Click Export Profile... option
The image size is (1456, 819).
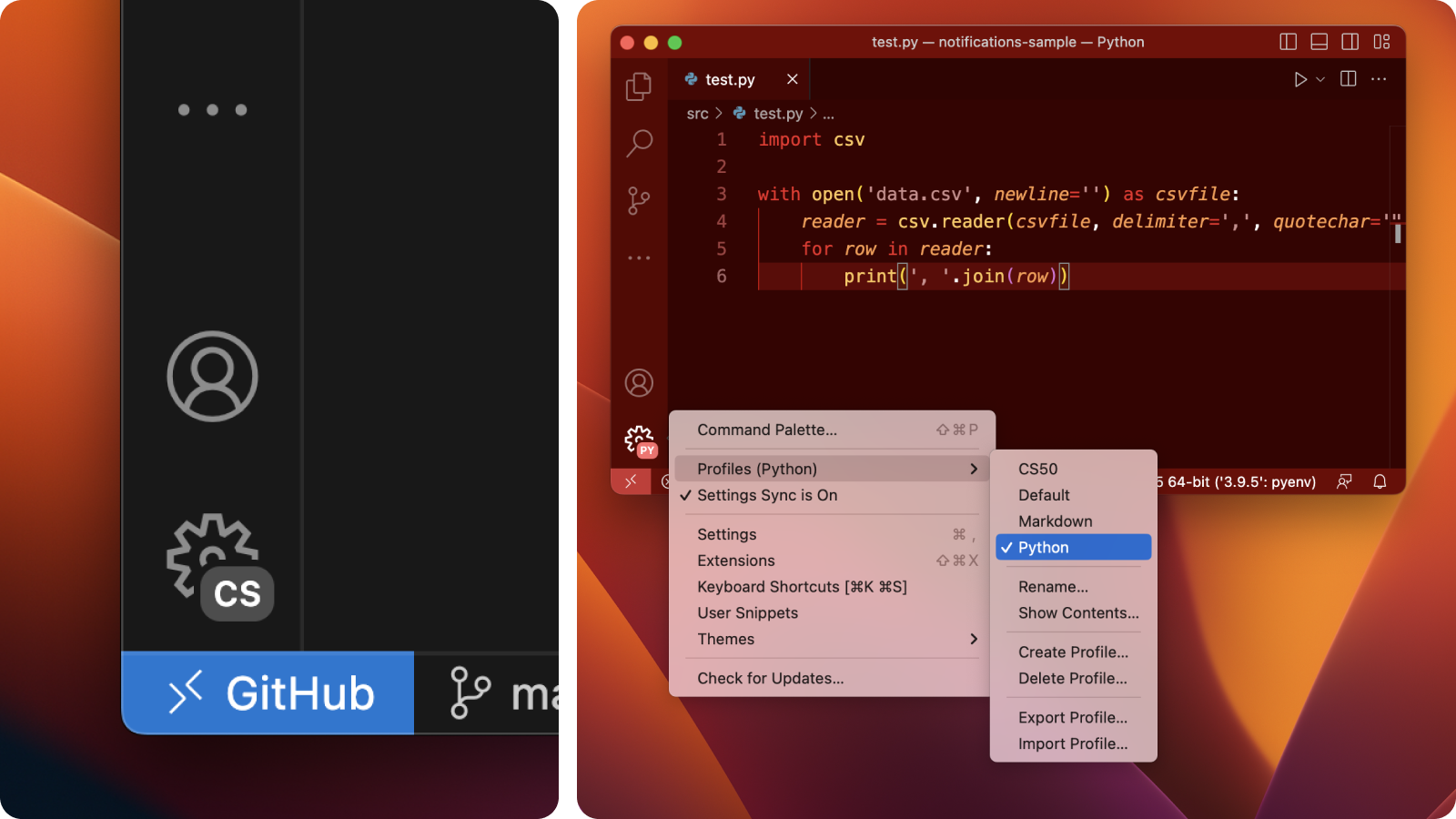pyautogui.click(x=1072, y=717)
